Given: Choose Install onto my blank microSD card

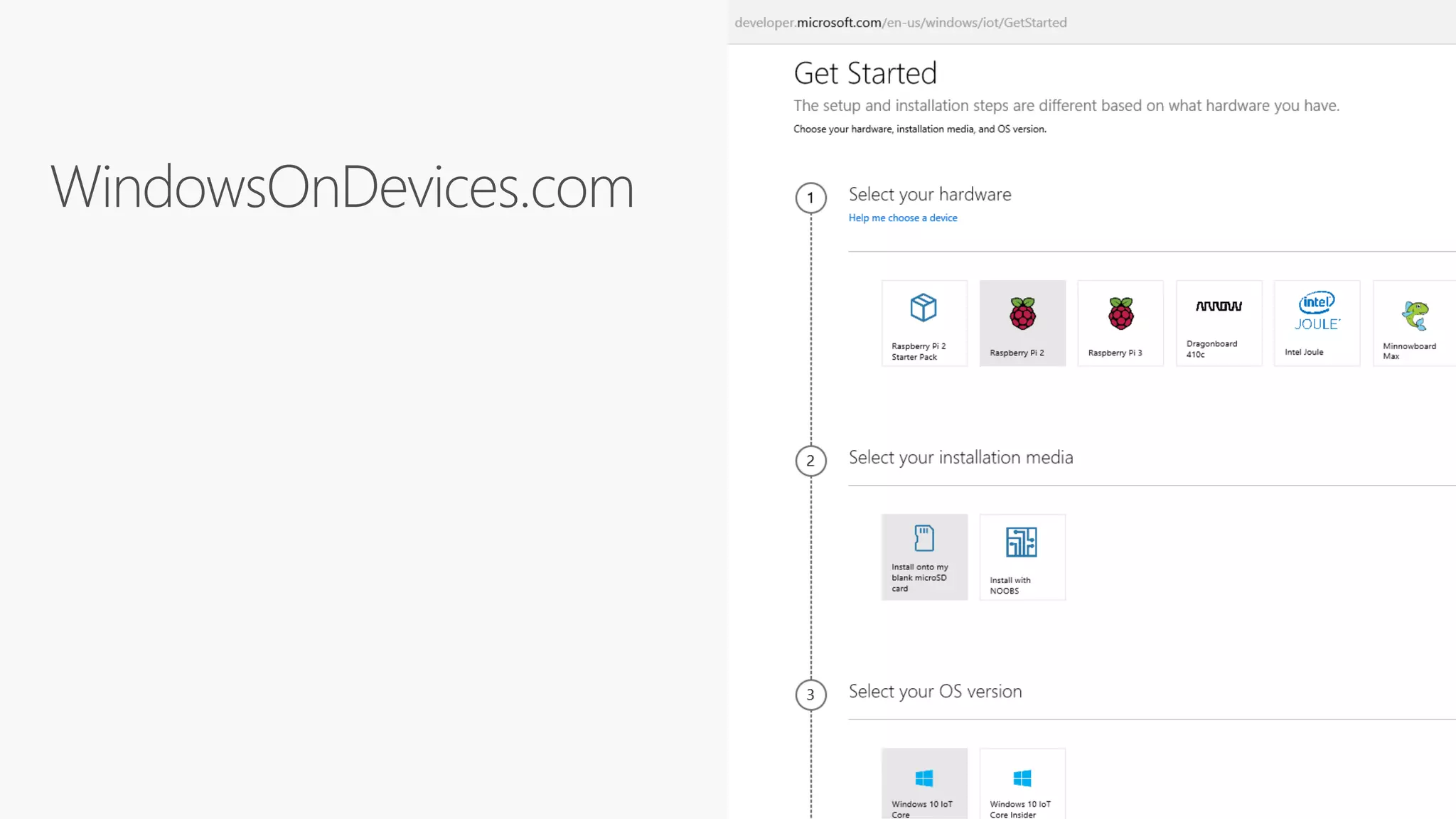Looking at the screenshot, I should (924, 557).
